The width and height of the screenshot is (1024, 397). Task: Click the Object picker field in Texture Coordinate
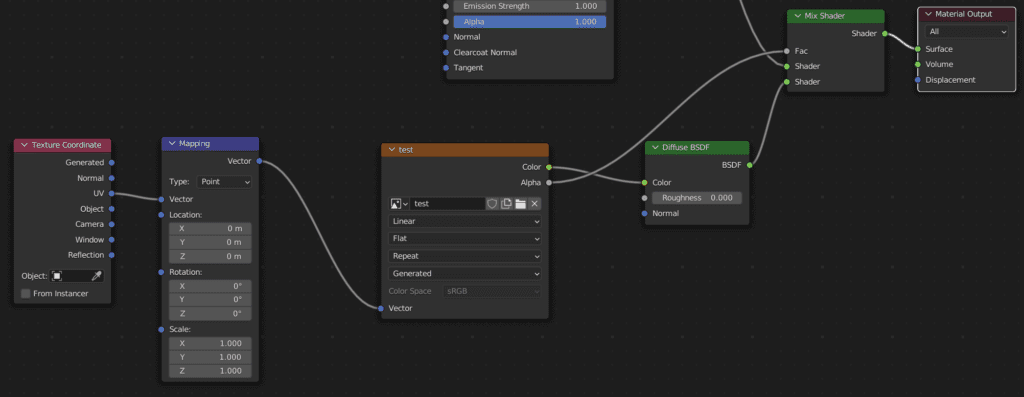click(77, 276)
